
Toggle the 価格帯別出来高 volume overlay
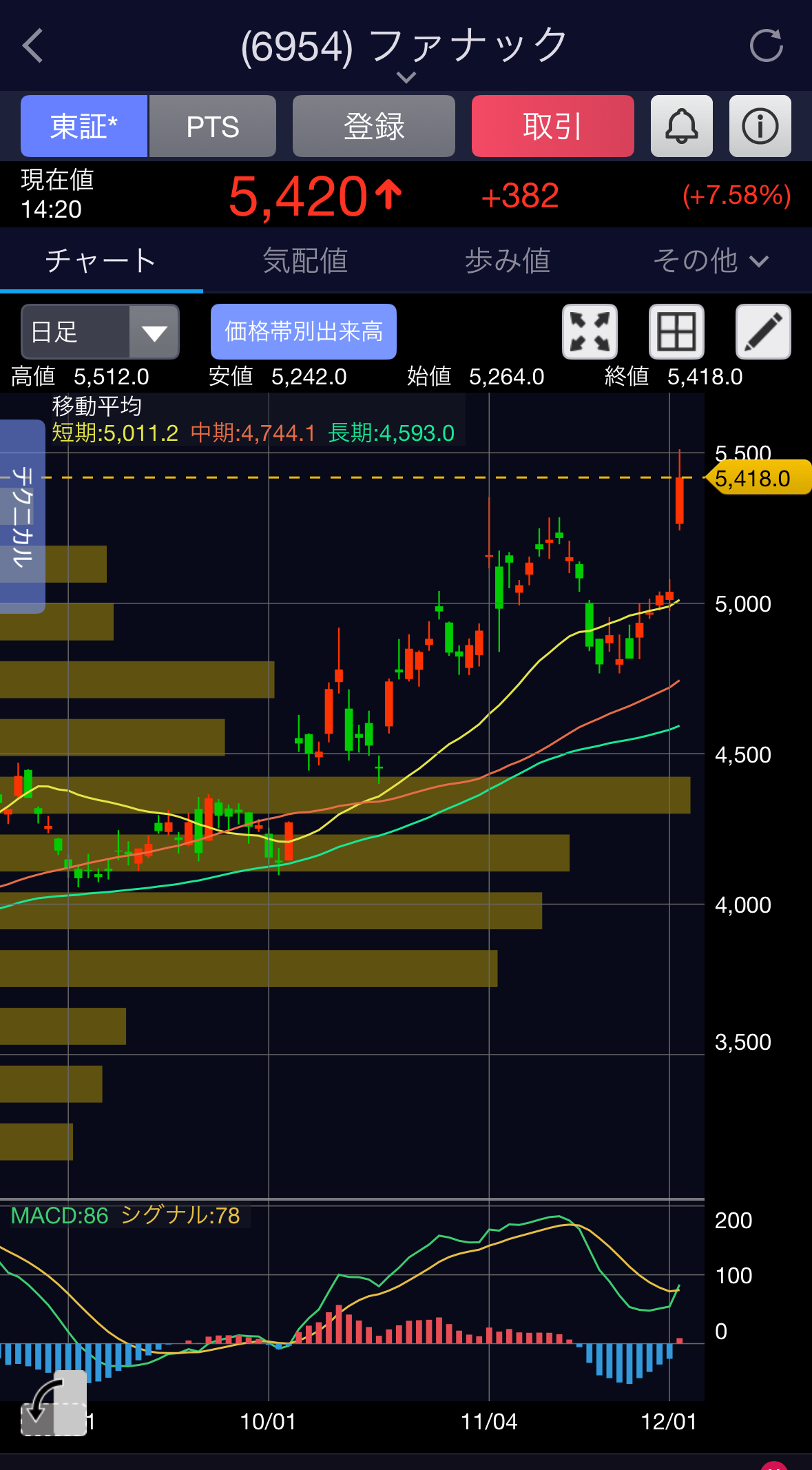pyautogui.click(x=303, y=332)
